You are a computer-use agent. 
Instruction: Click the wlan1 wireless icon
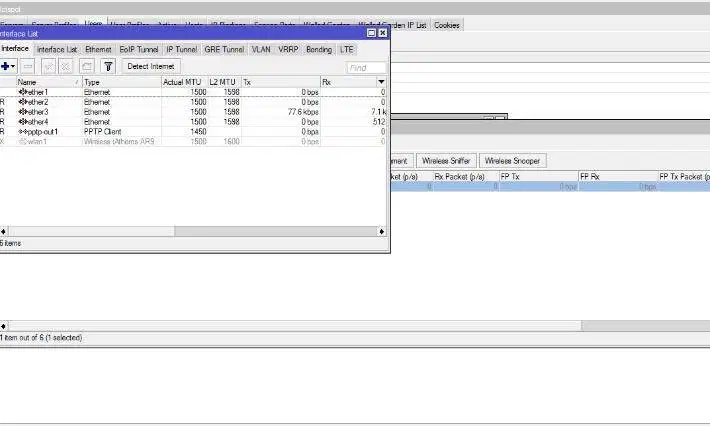23,142
